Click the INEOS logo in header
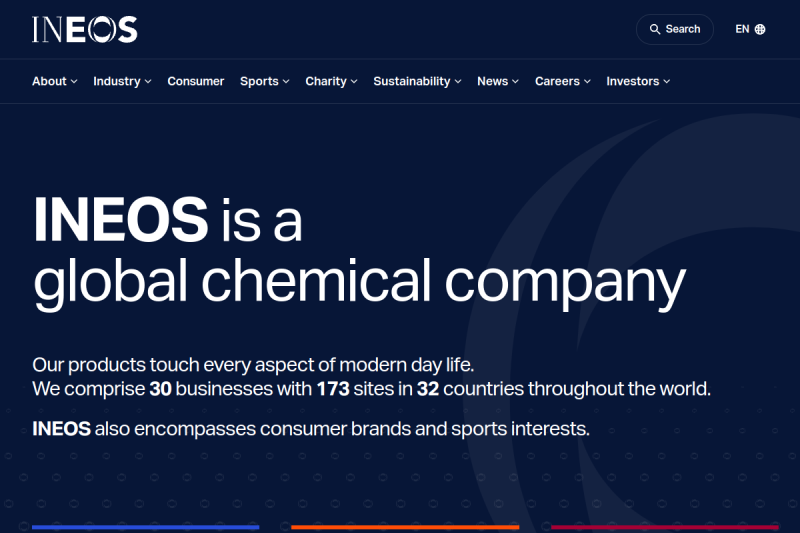The width and height of the screenshot is (800, 533). click(85, 30)
